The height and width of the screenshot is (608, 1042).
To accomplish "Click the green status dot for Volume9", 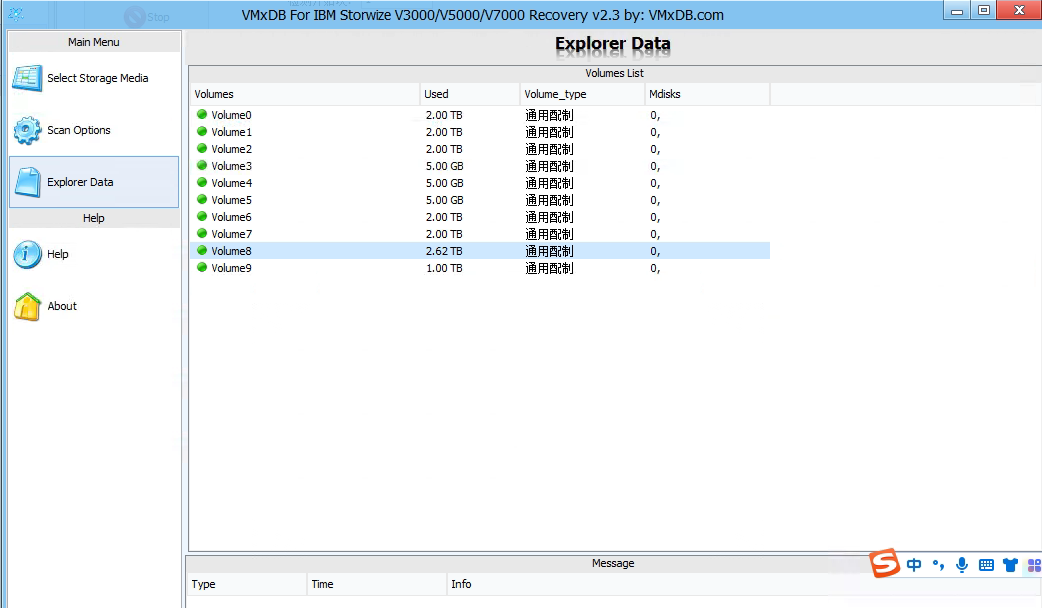I will pos(202,268).
